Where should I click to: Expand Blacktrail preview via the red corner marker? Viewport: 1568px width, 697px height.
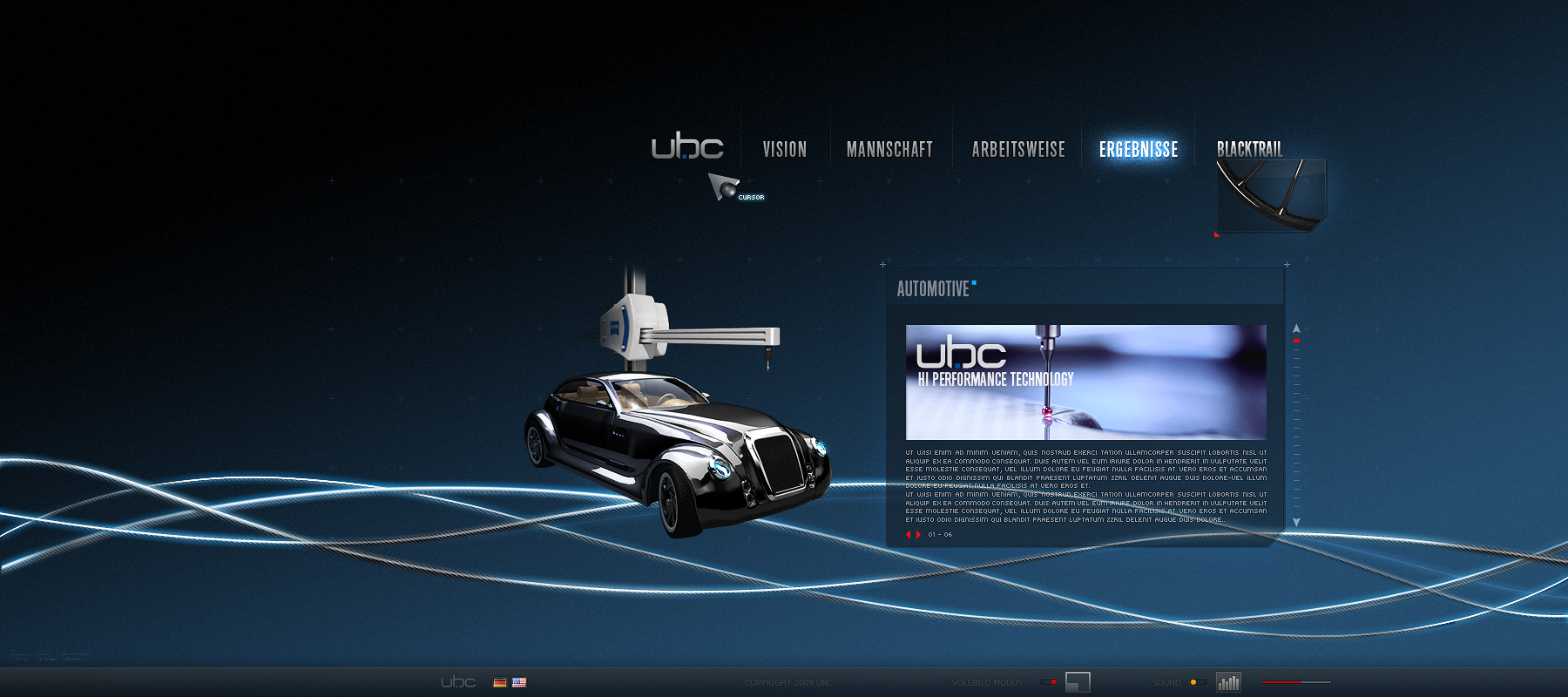pyautogui.click(x=1217, y=233)
